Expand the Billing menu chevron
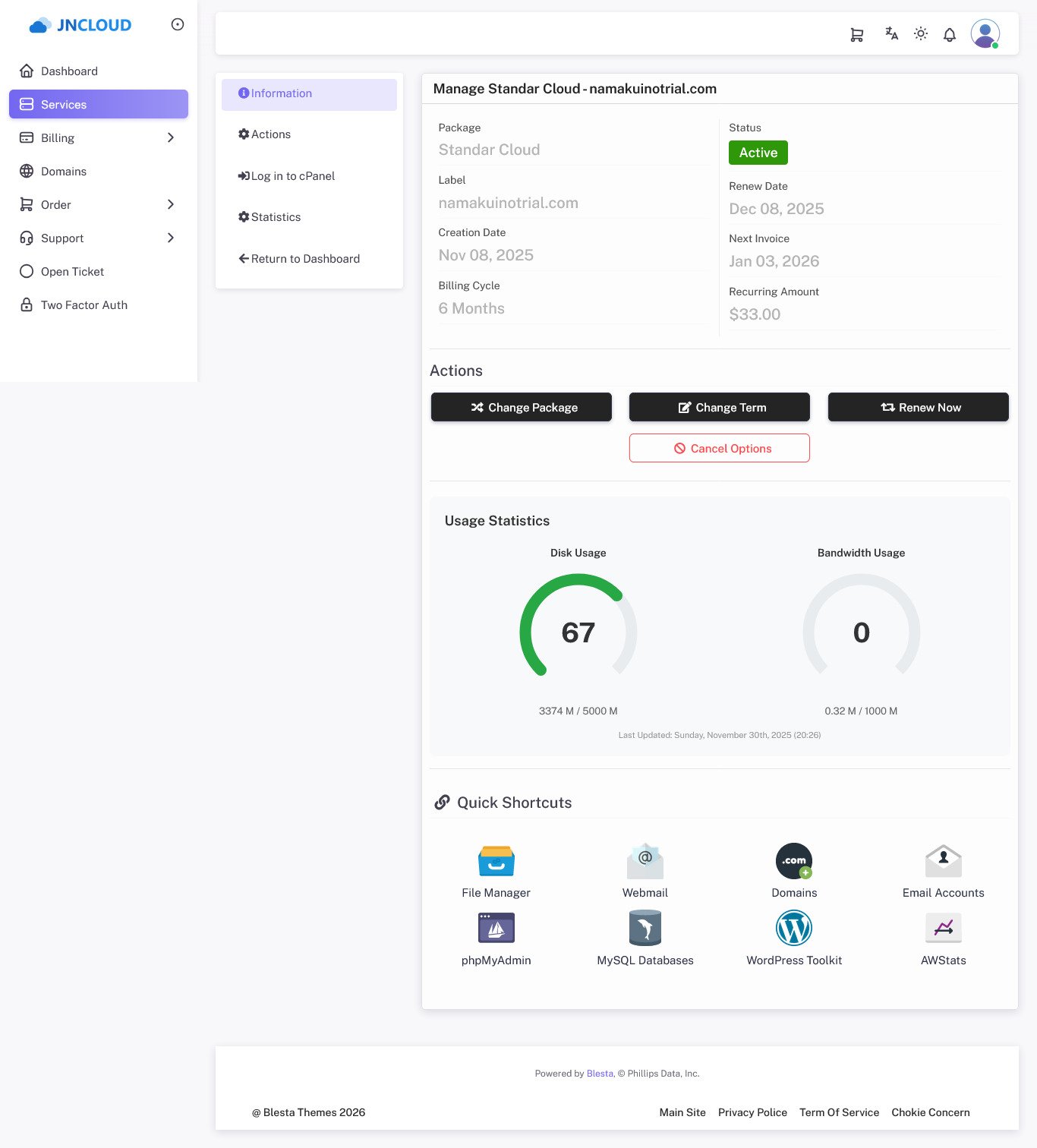Screen dimensions: 1037x1148 point(171,137)
